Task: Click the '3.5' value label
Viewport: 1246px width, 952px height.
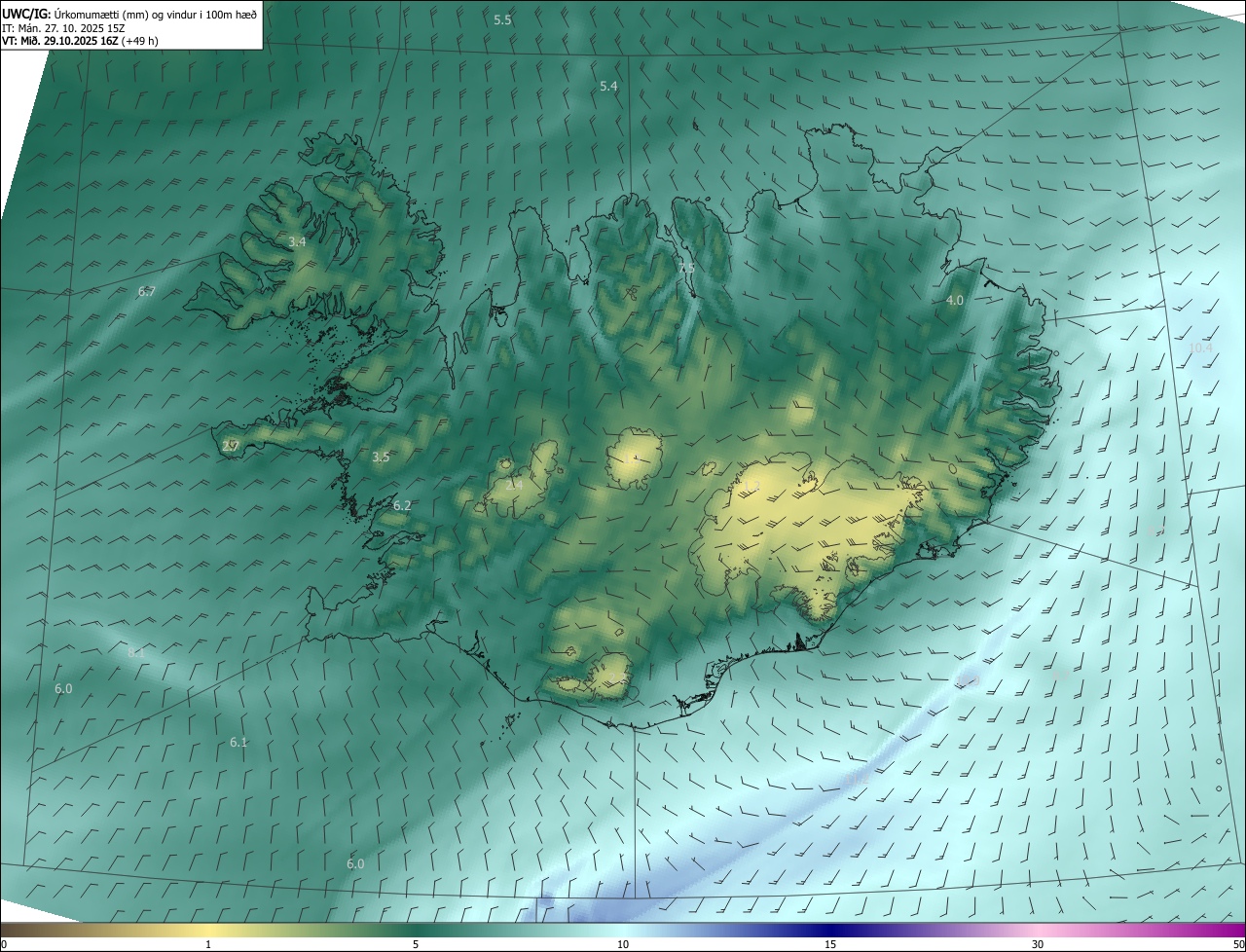Action: (381, 457)
